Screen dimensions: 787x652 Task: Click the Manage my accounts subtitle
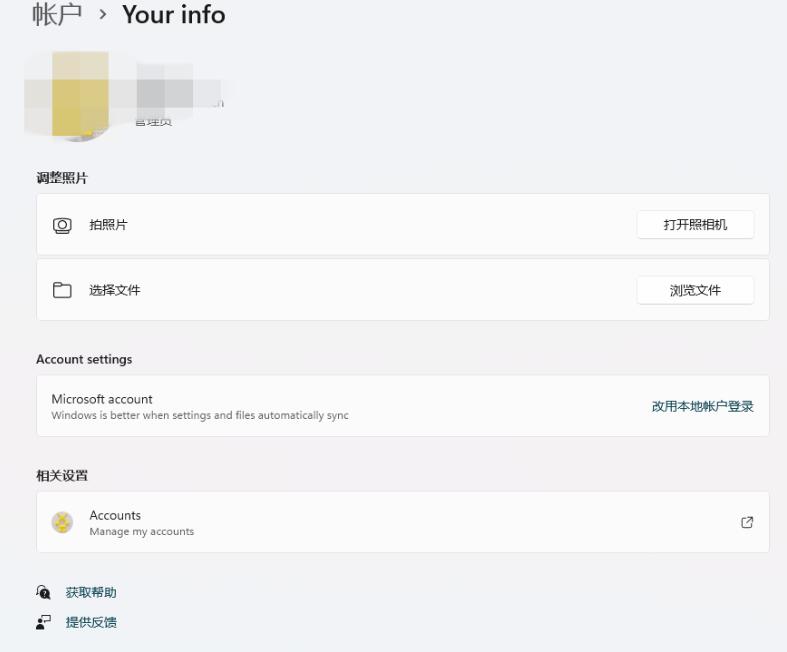[x=141, y=532]
